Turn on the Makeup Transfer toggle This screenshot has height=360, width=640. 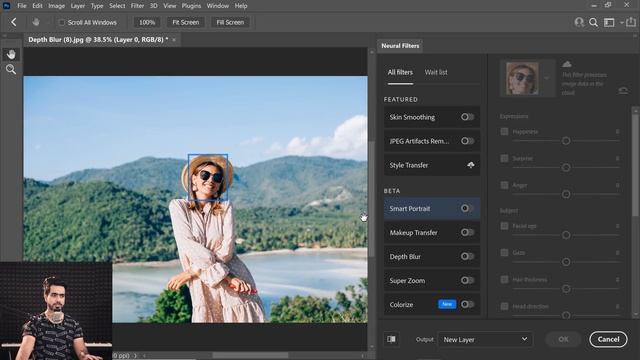coord(467,233)
